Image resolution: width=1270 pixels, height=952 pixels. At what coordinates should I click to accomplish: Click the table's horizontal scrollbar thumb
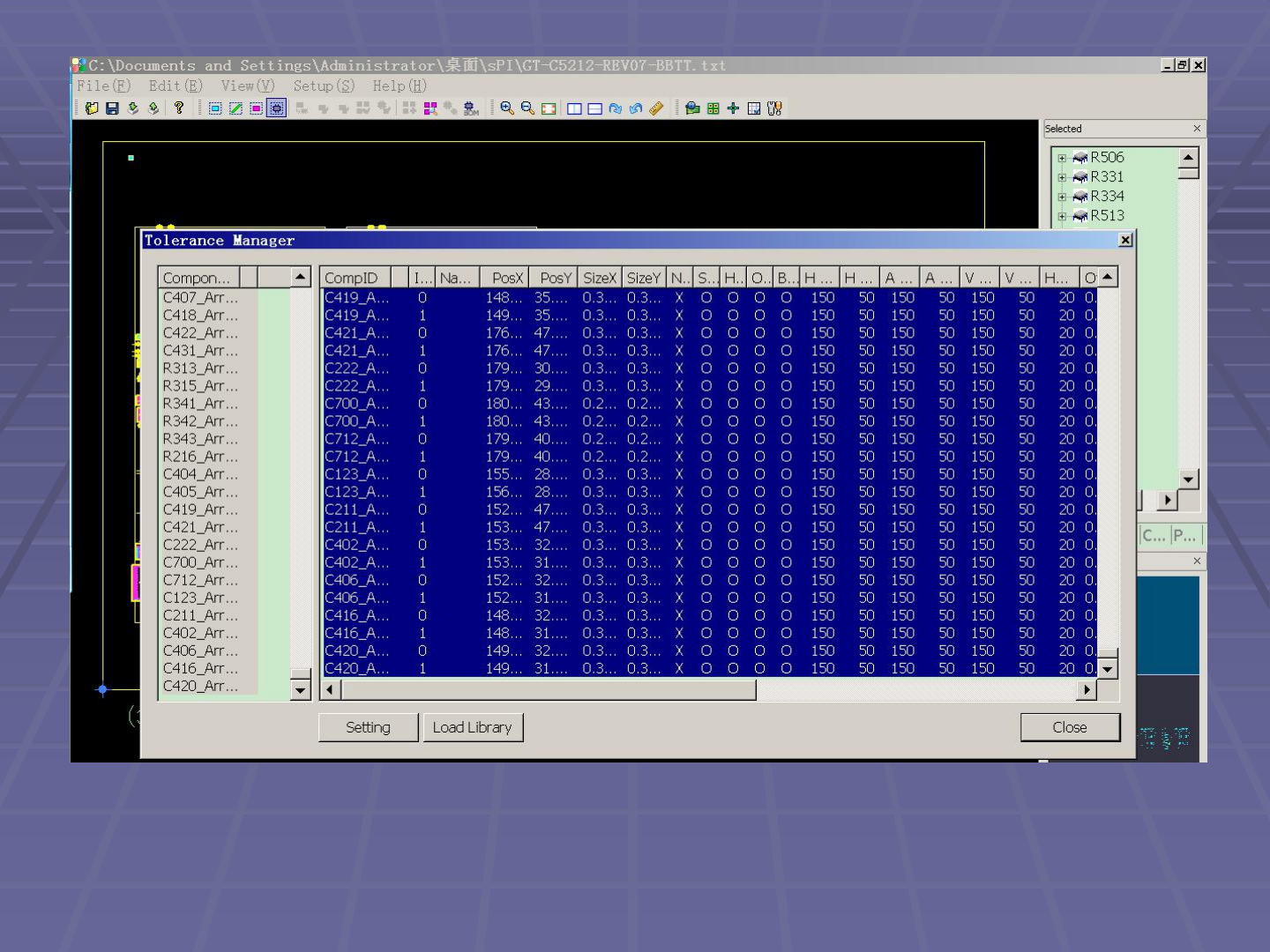[x=547, y=690]
